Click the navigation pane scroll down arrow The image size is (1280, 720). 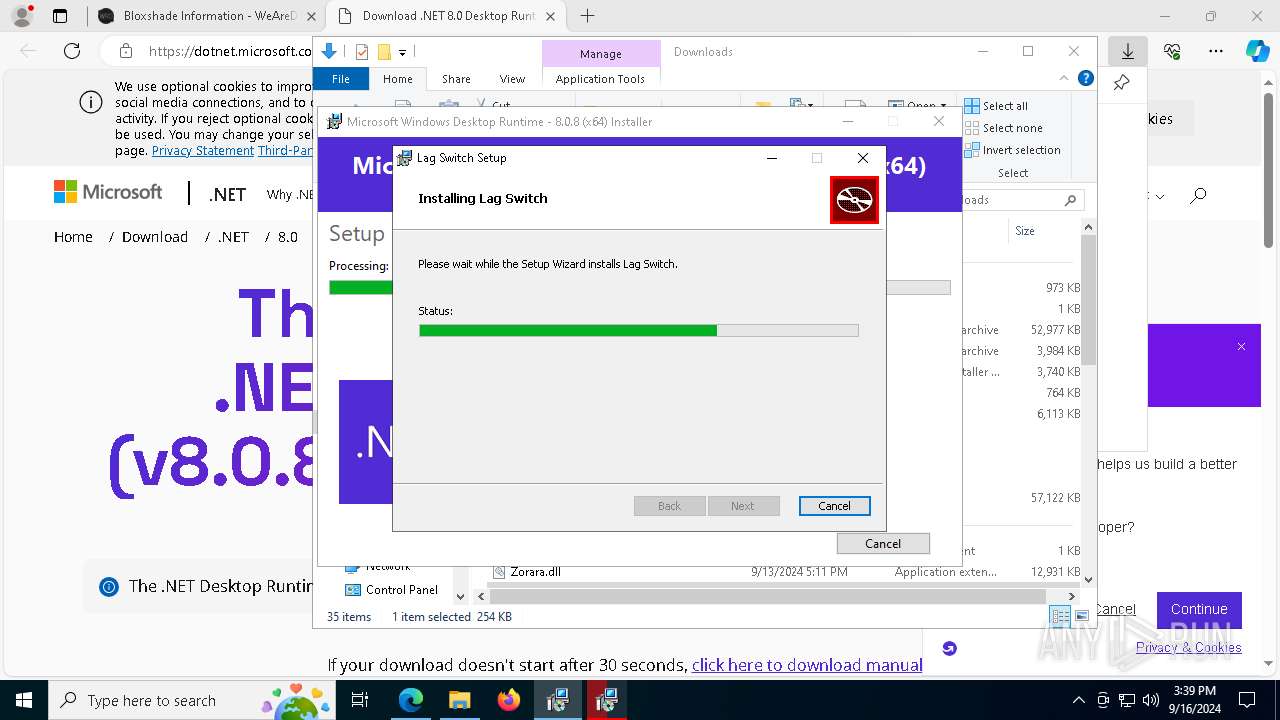(460, 596)
